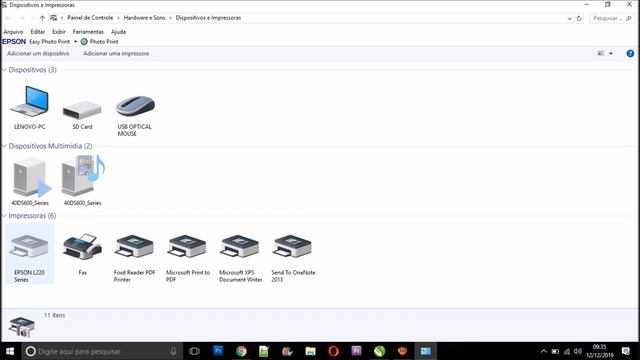Select Send To OneNote 2013 printer

click(x=292, y=246)
